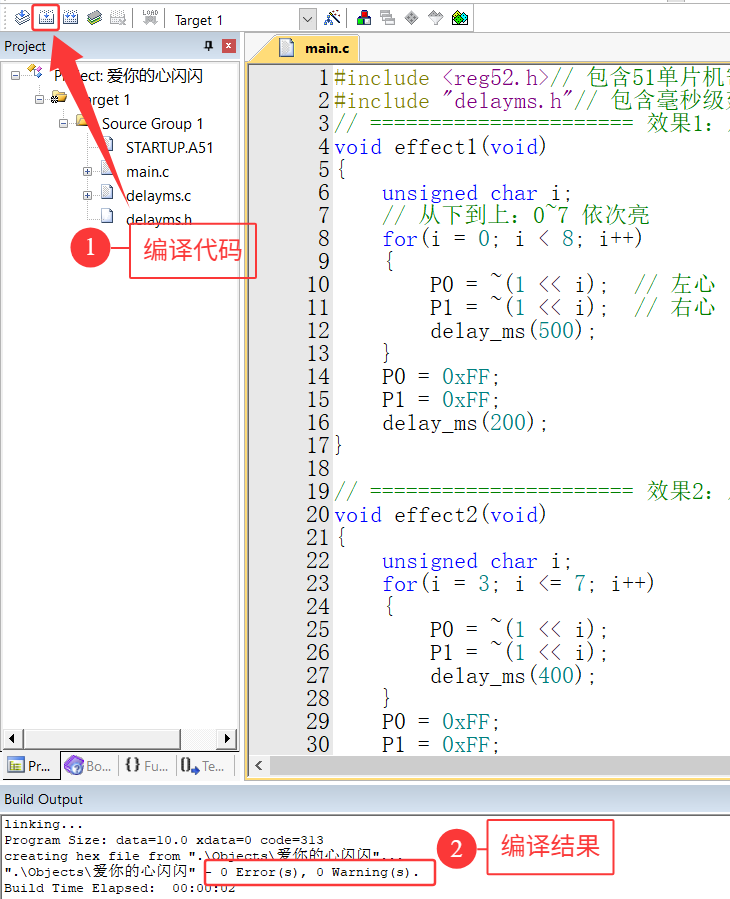The height and width of the screenshot is (899, 730).
Task: Open the Manage Project Items icon
Action: coord(364,18)
